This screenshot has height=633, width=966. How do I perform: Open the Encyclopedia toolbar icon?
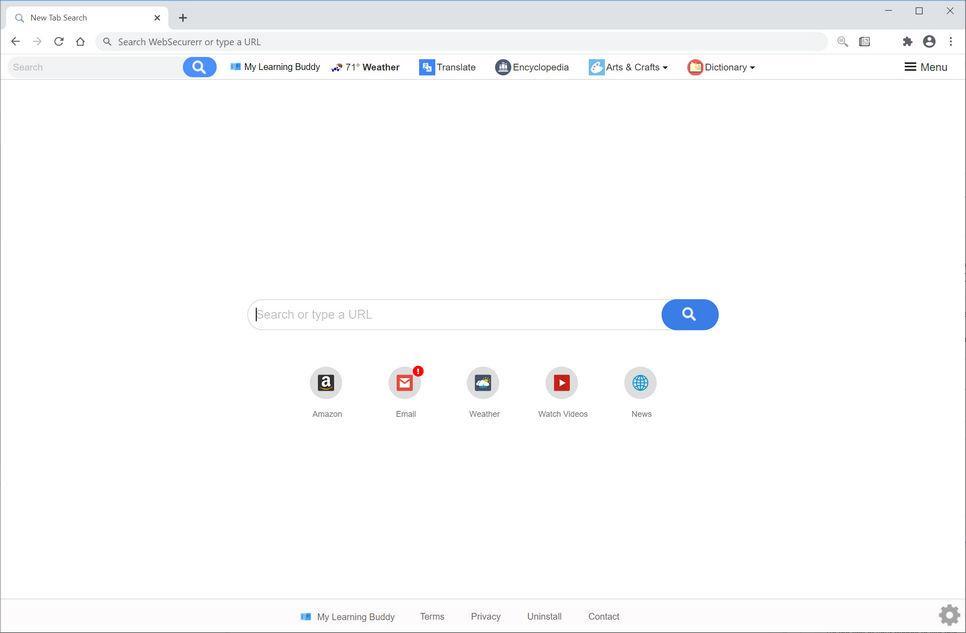tap(503, 67)
